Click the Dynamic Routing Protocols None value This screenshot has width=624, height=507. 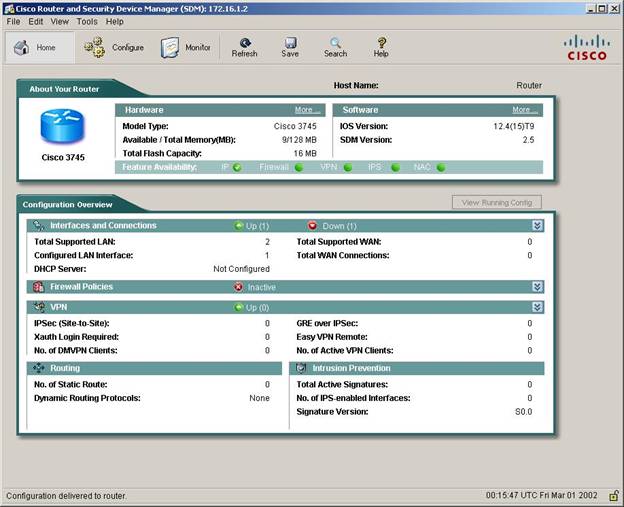259,398
